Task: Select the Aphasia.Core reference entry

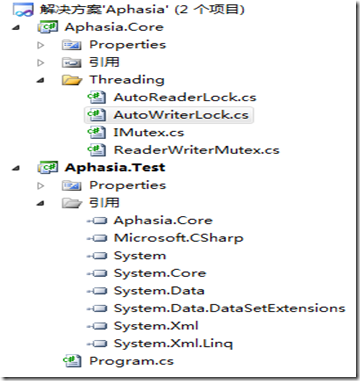Action: coord(163,221)
